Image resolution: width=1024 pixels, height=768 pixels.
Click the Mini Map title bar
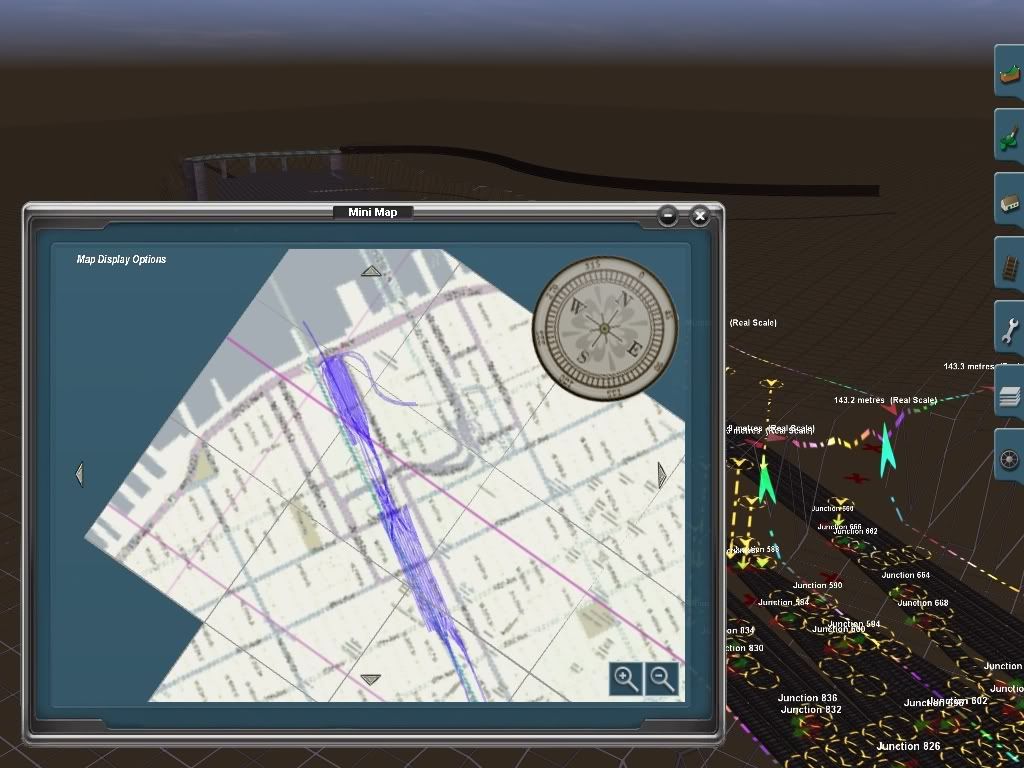coord(373,212)
